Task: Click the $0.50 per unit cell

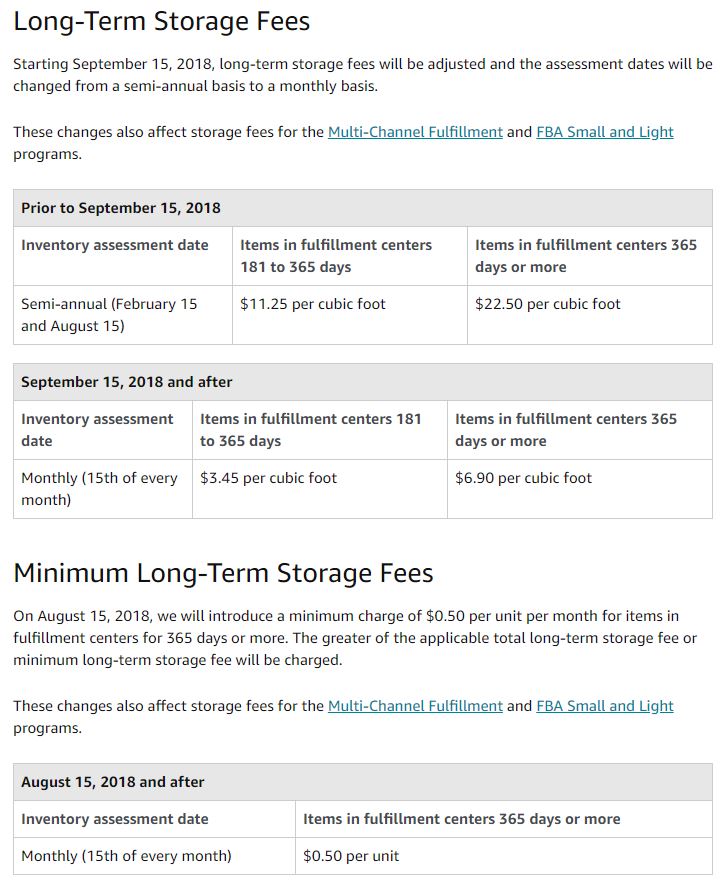Action: [x=351, y=856]
